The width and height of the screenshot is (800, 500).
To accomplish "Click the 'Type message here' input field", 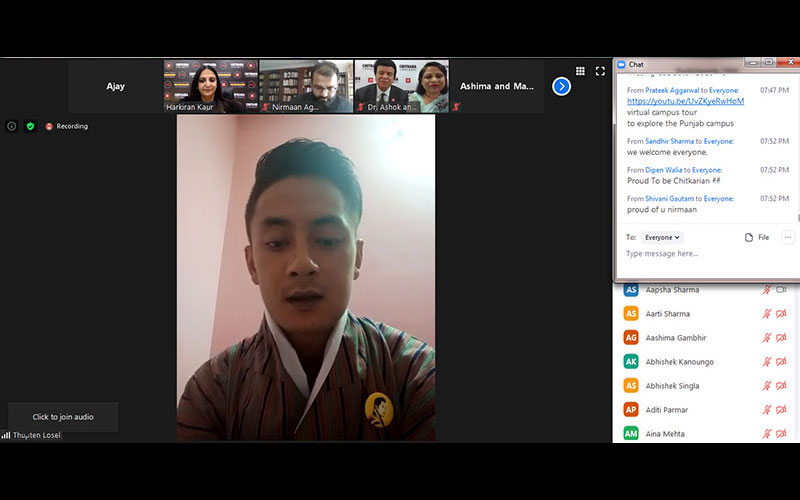I will click(x=700, y=254).
